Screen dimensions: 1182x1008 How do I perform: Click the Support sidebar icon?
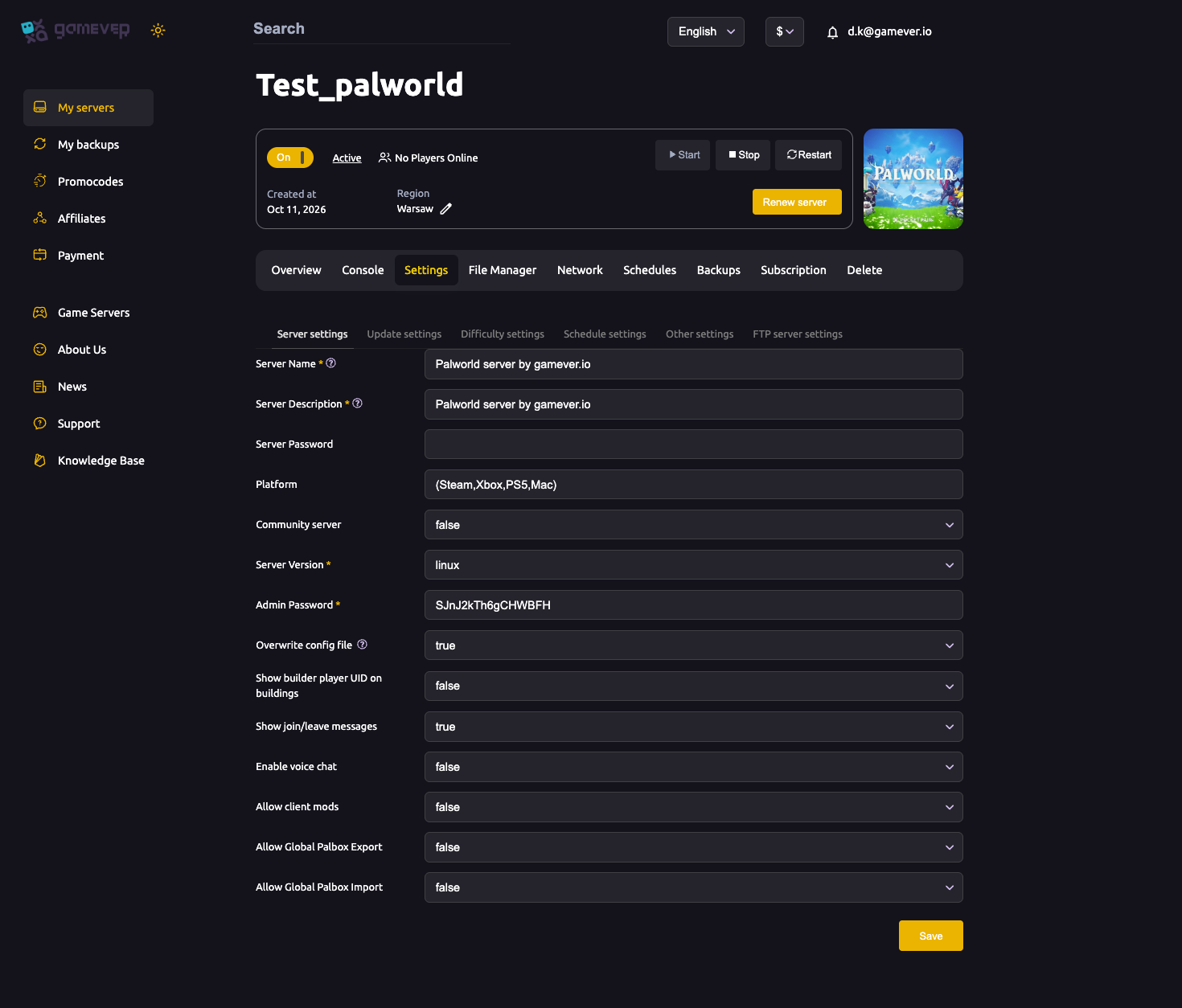point(40,423)
